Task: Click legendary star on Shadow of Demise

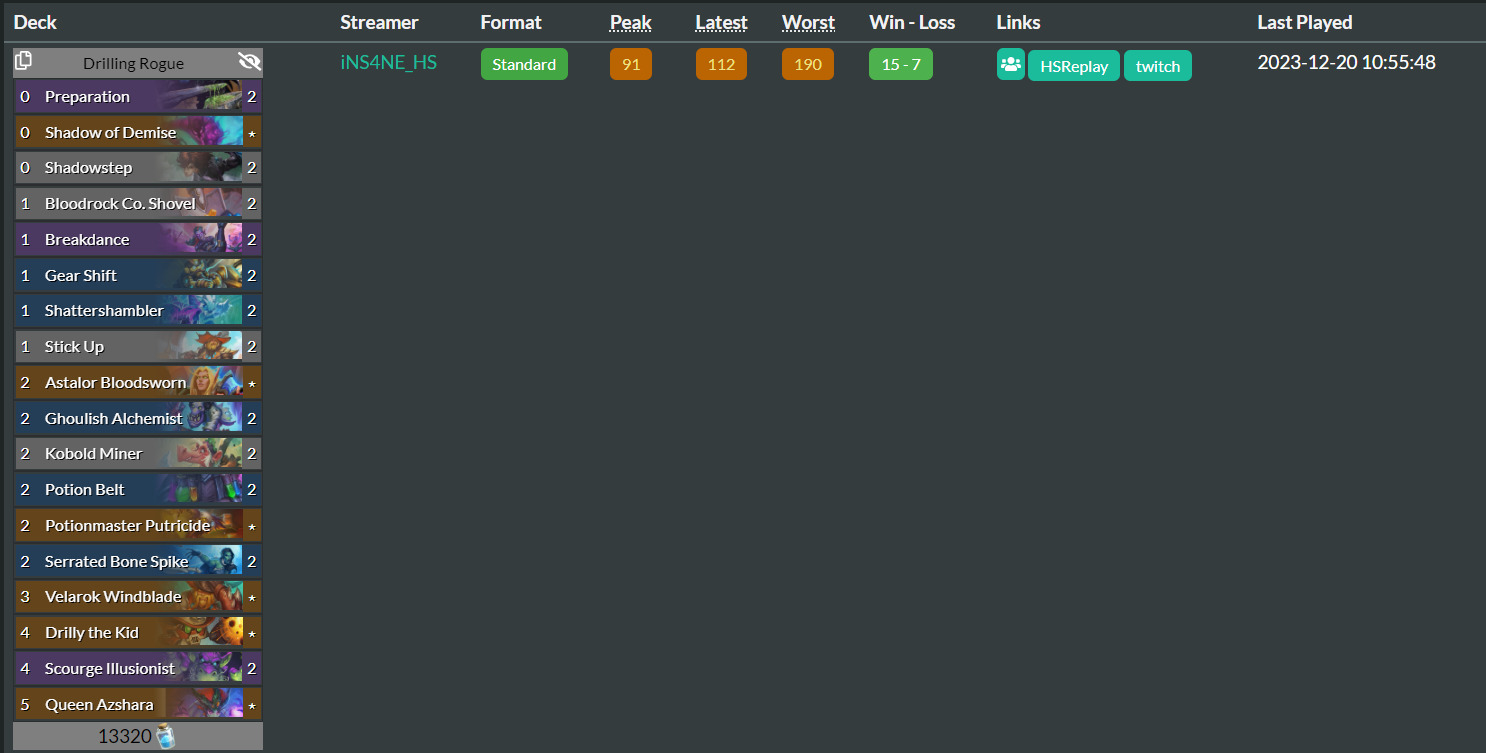Action: (x=252, y=133)
